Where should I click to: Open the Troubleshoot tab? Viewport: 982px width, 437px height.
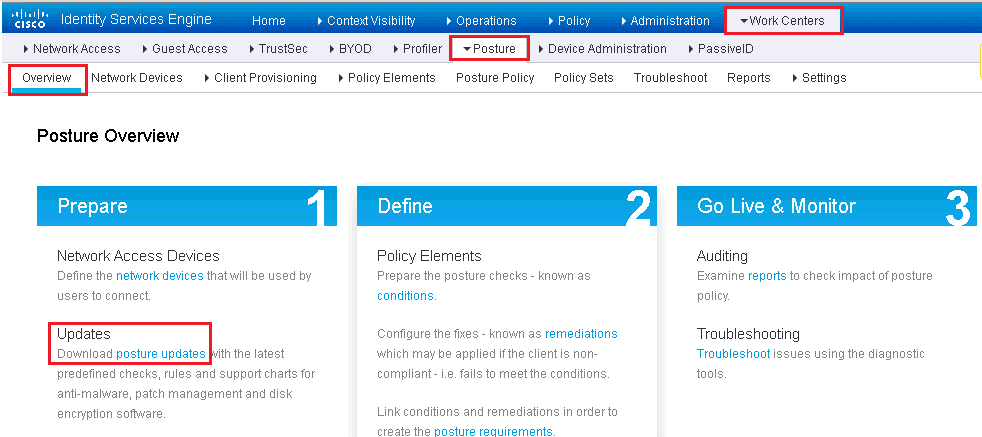point(670,78)
